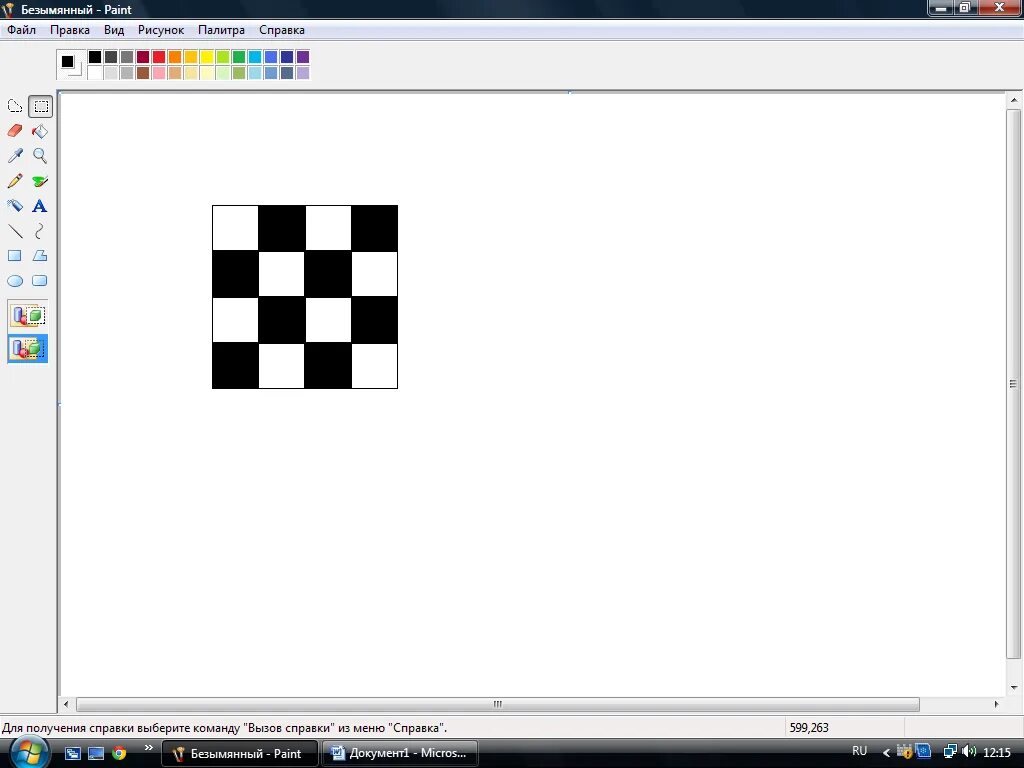Click the RU language indicator
Image resolution: width=1024 pixels, height=768 pixels.
pos(859,751)
